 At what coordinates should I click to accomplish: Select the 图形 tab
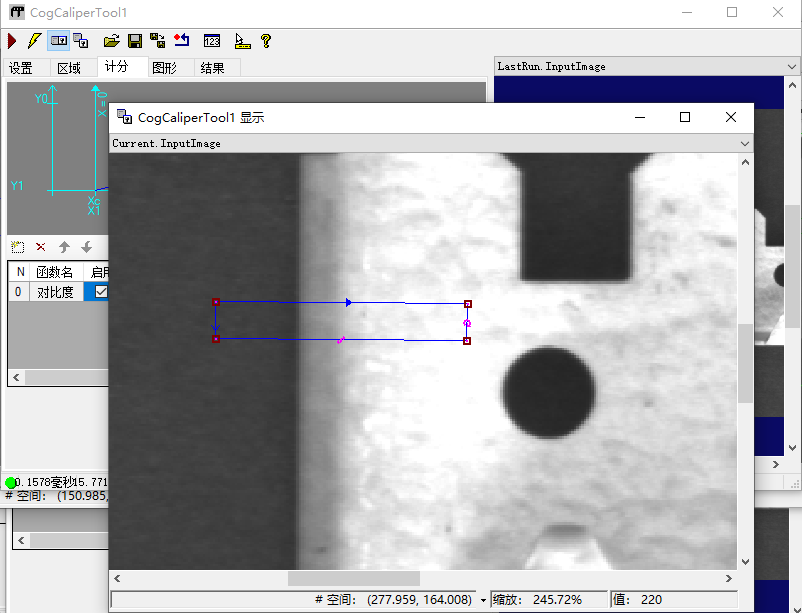[x=164, y=68]
